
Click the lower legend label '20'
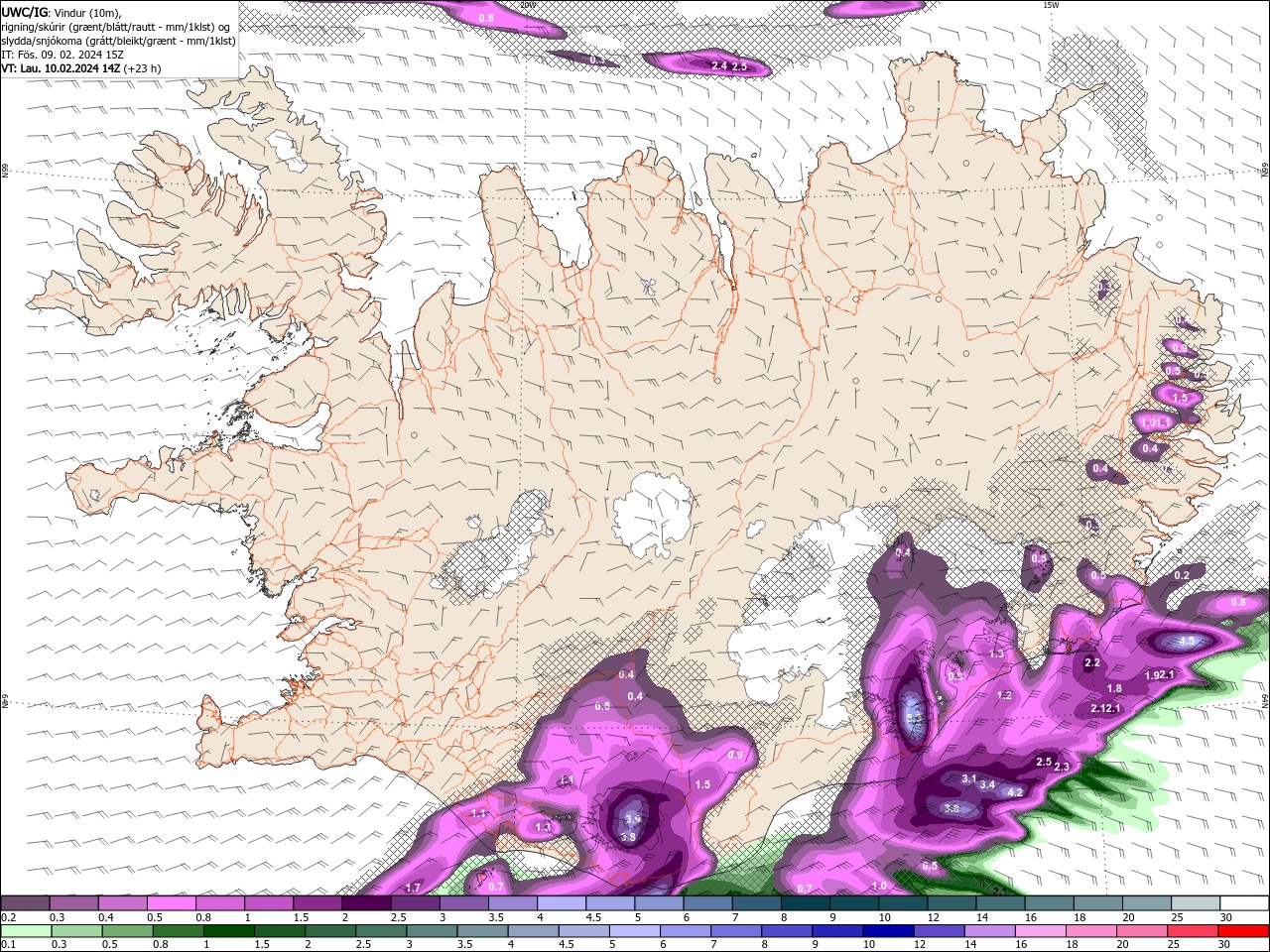pyautogui.click(x=1121, y=945)
